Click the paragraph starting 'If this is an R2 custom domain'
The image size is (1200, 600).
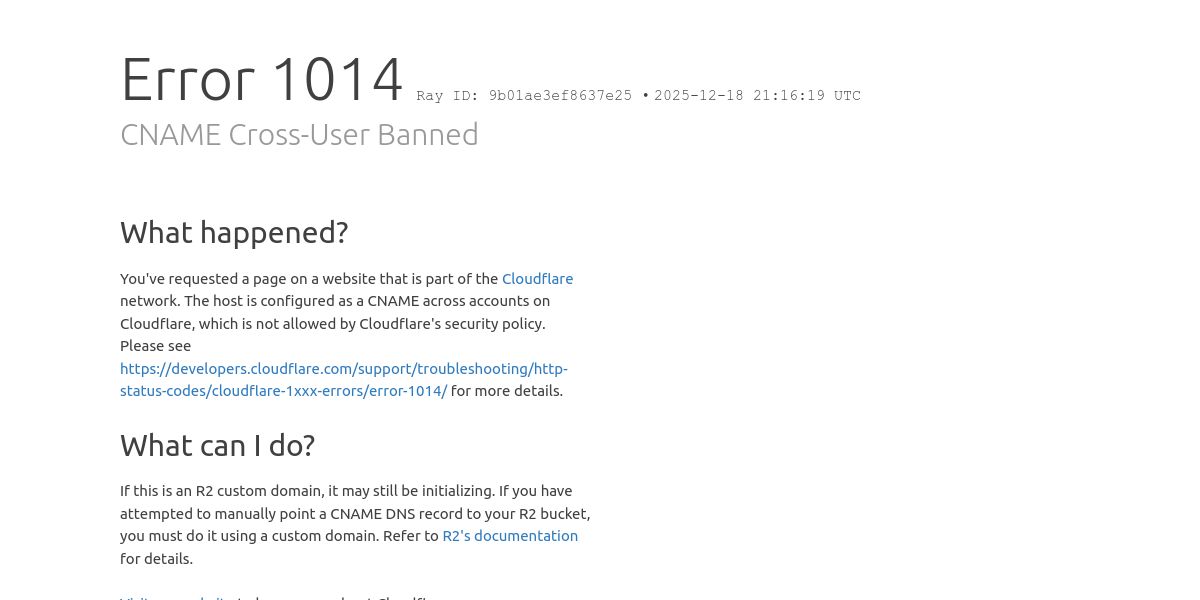point(355,525)
